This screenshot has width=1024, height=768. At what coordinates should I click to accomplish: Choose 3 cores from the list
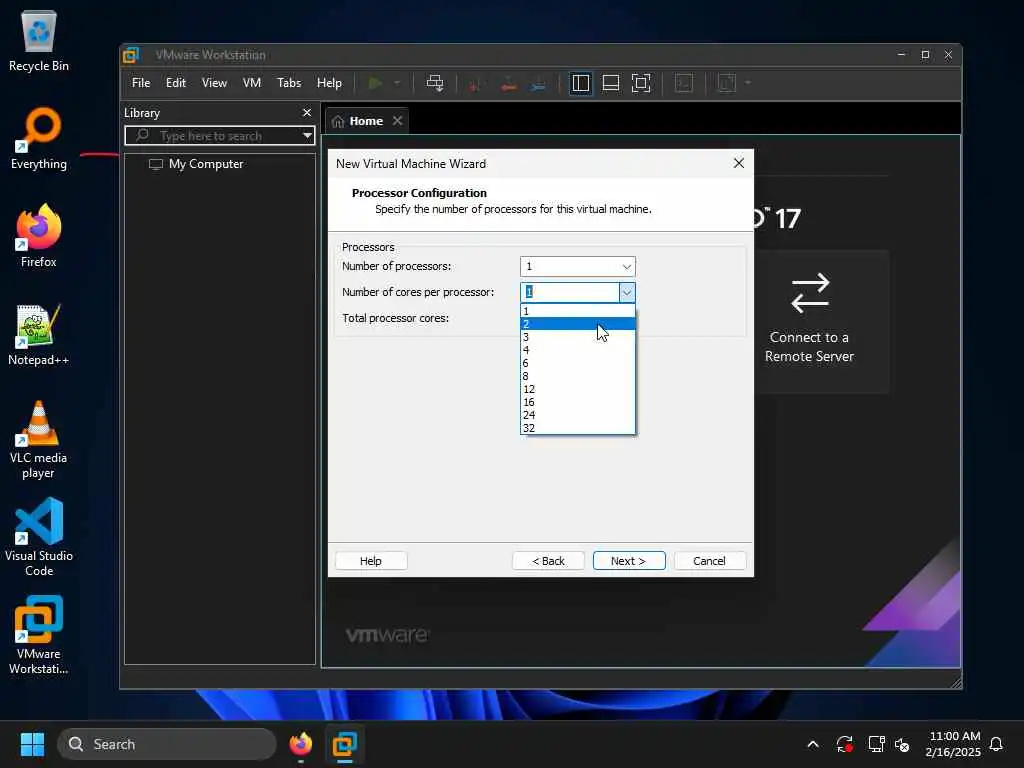(577, 337)
